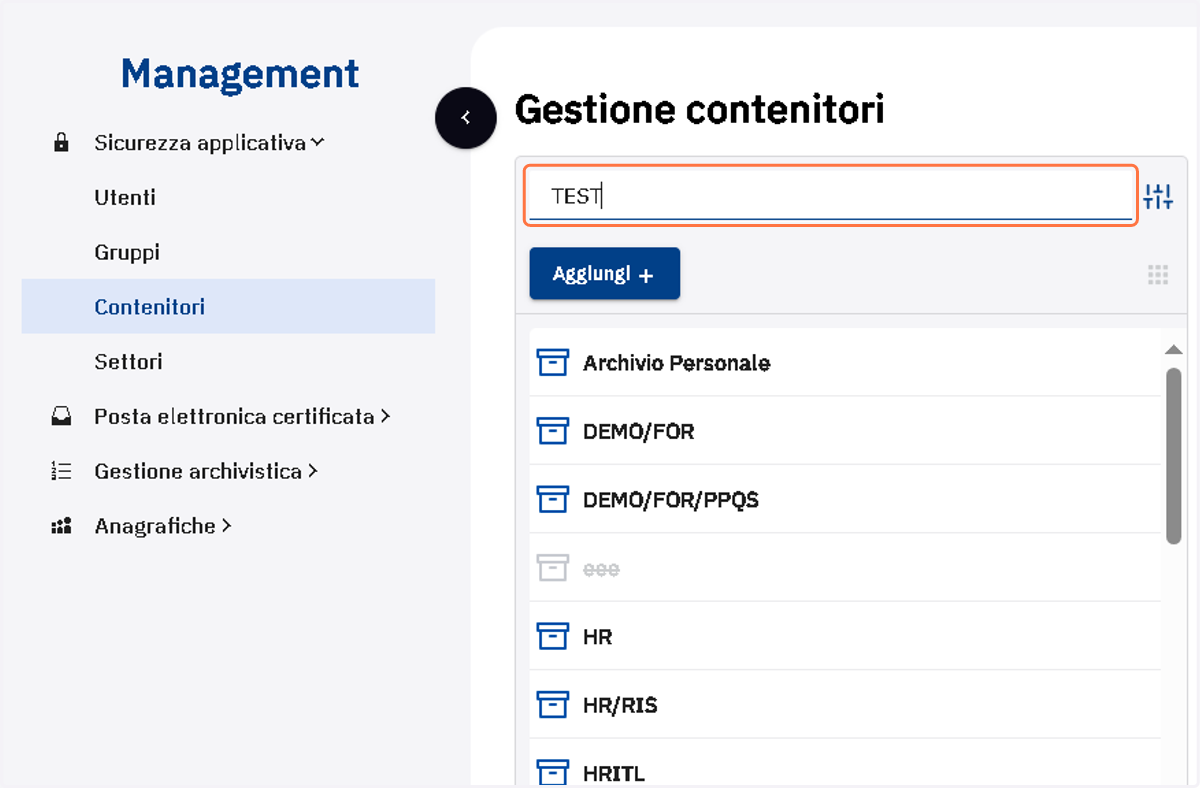
Task: Select the HR/RIS container name
Action: (x=620, y=705)
